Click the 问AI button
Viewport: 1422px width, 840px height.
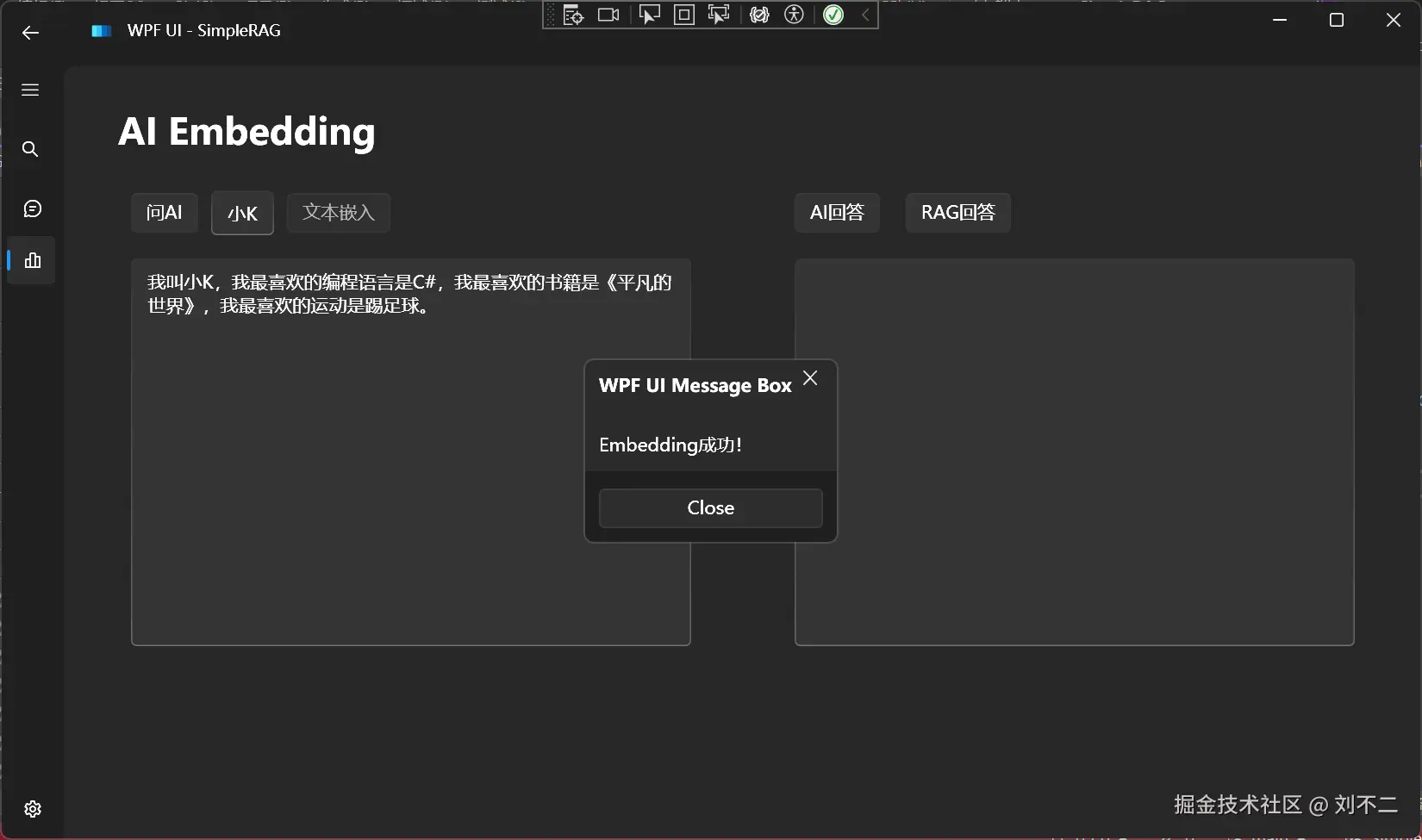pos(165,213)
